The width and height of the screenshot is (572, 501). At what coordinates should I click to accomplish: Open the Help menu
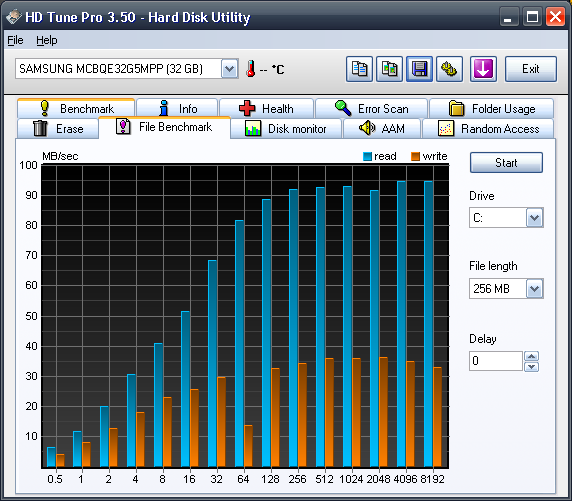(47, 40)
